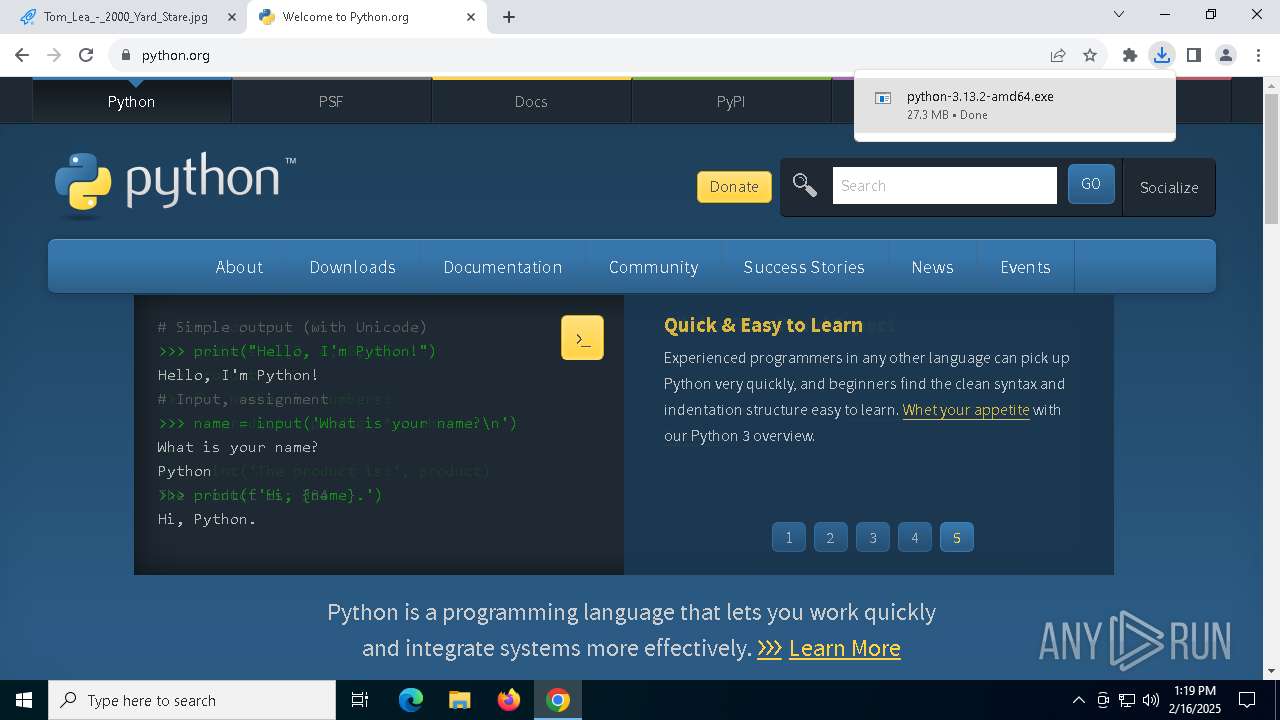Close the Welcome to Python.org tab
The height and width of the screenshot is (720, 1280).
(x=470, y=17)
